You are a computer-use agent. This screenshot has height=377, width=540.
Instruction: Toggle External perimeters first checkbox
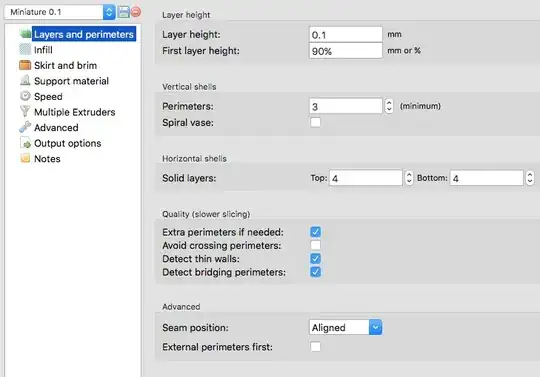coord(315,347)
